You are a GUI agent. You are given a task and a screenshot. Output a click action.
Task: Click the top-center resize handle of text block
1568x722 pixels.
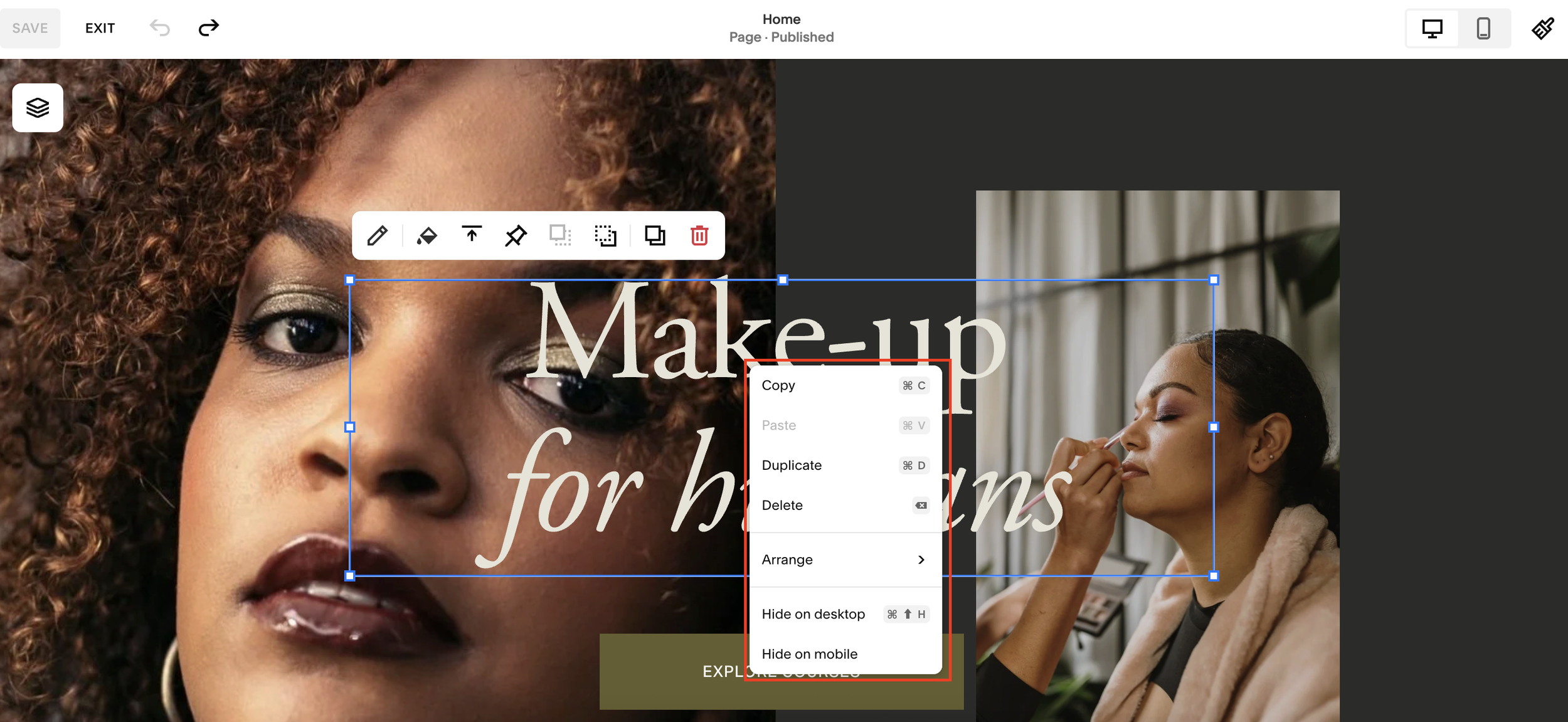click(x=782, y=280)
